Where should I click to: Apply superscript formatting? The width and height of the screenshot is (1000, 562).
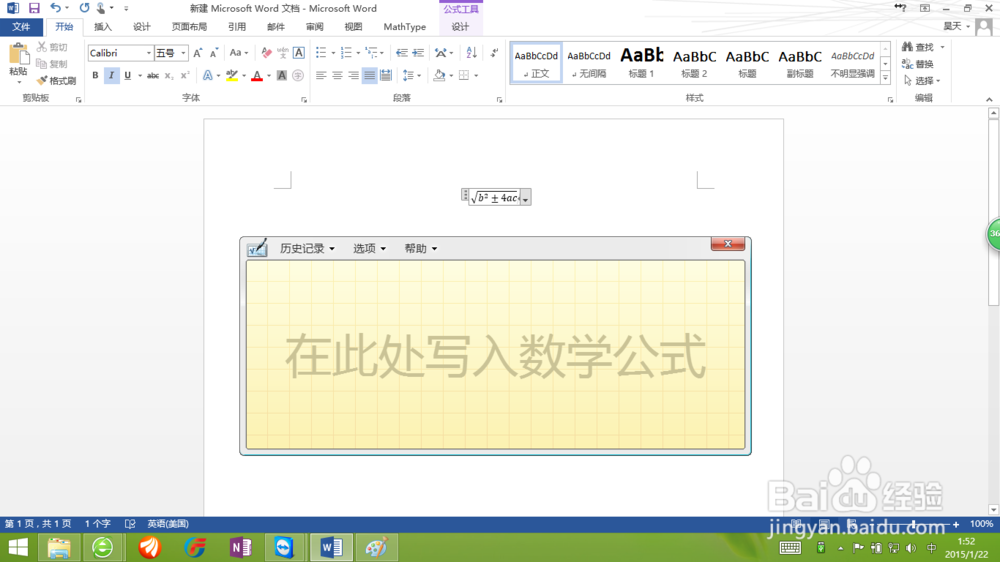coord(185,75)
